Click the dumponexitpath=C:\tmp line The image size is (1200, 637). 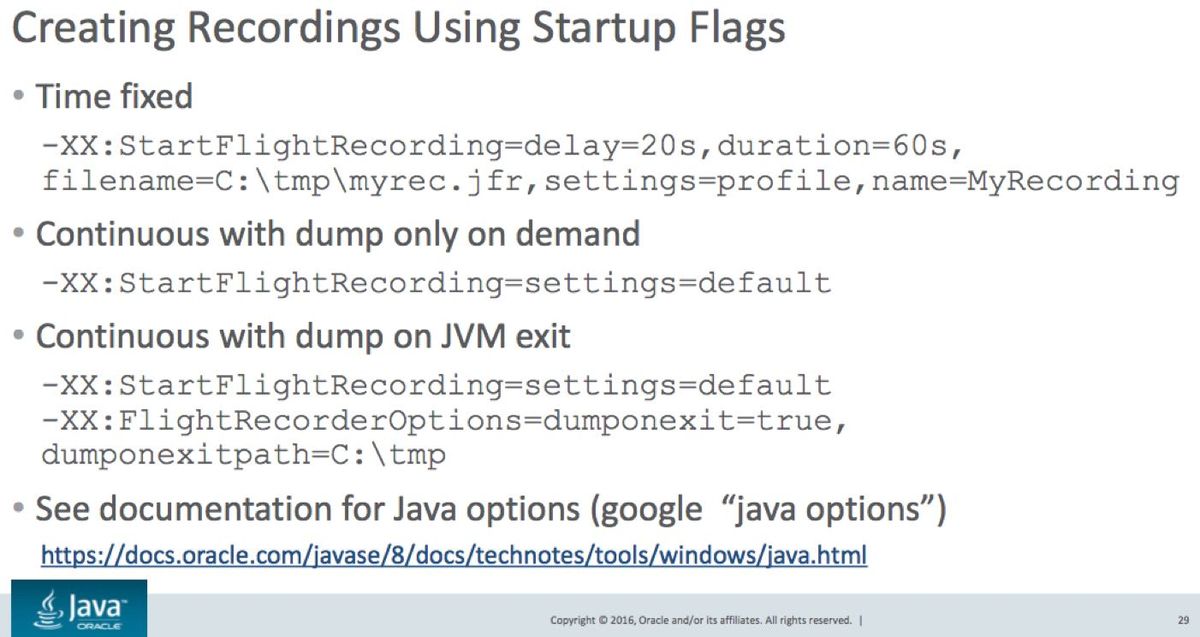[244, 455]
